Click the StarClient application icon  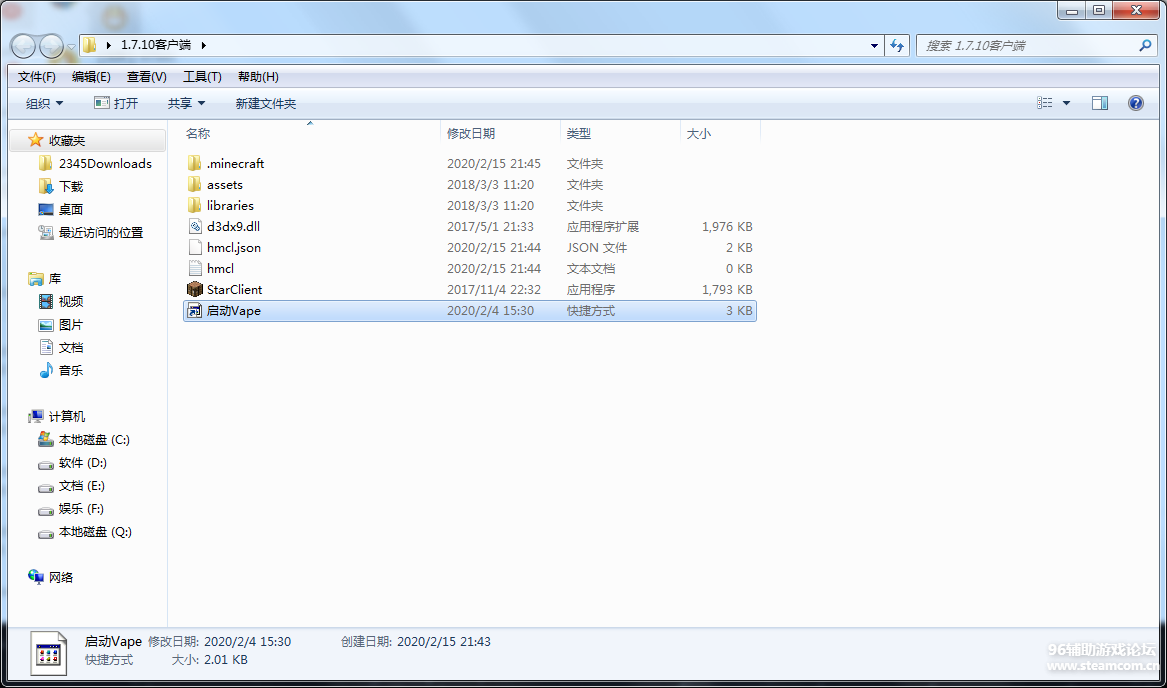pos(195,289)
